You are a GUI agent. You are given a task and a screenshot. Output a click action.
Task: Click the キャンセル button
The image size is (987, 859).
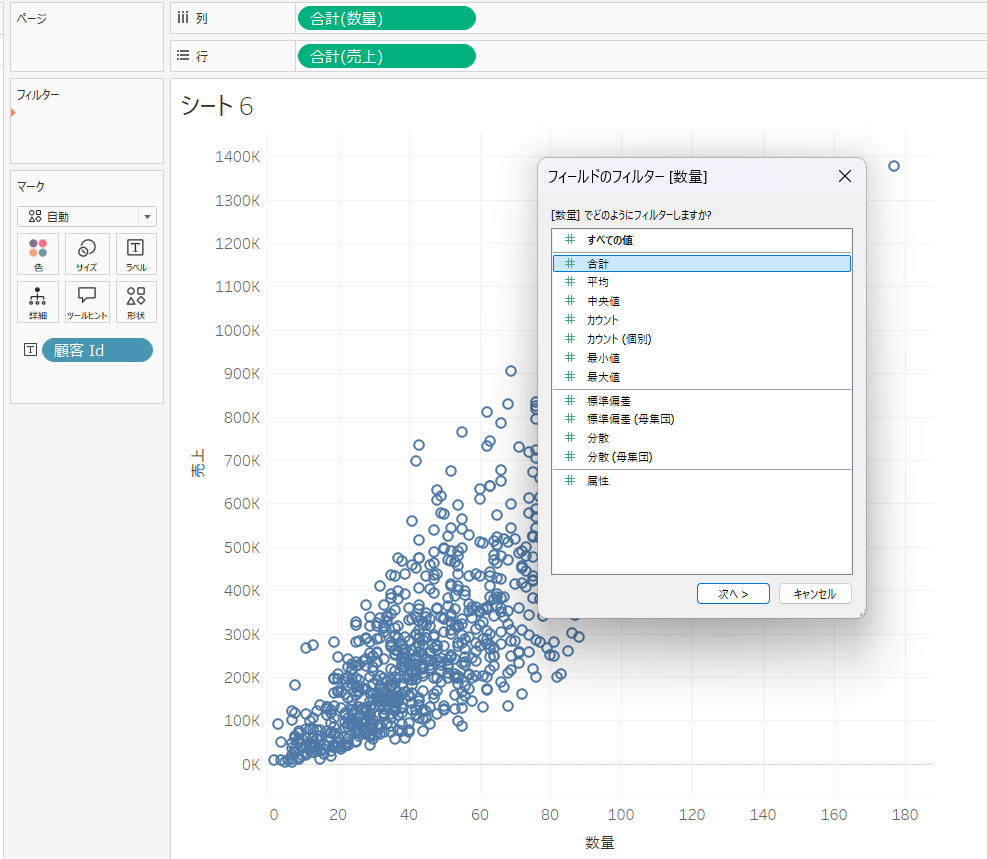[815, 593]
